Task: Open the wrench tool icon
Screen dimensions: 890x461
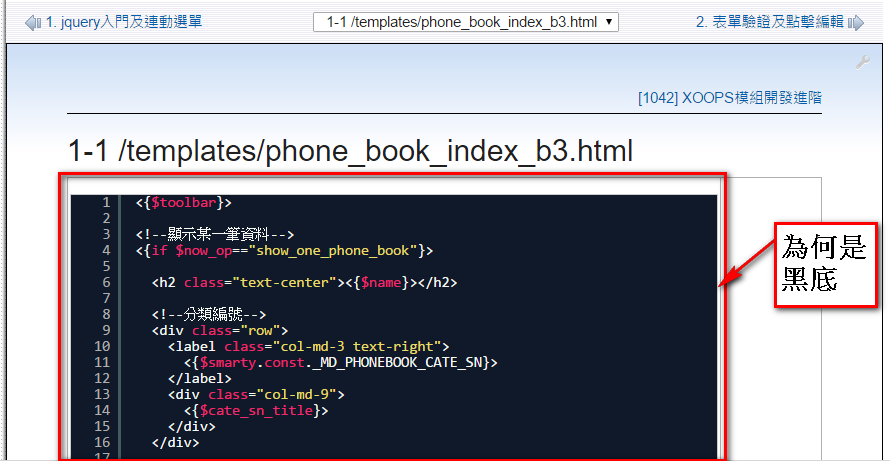Action: pos(863,62)
